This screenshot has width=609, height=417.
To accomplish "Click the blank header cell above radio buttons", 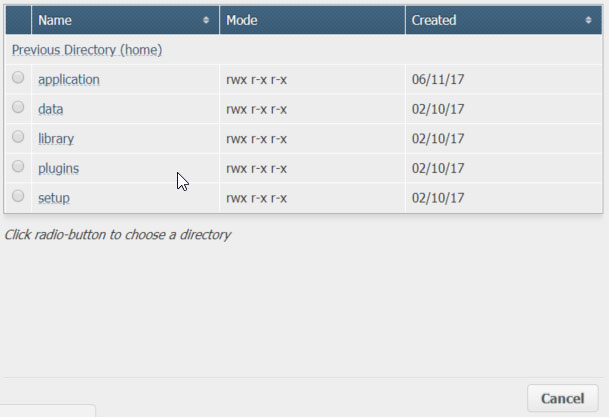I will coord(18,20).
